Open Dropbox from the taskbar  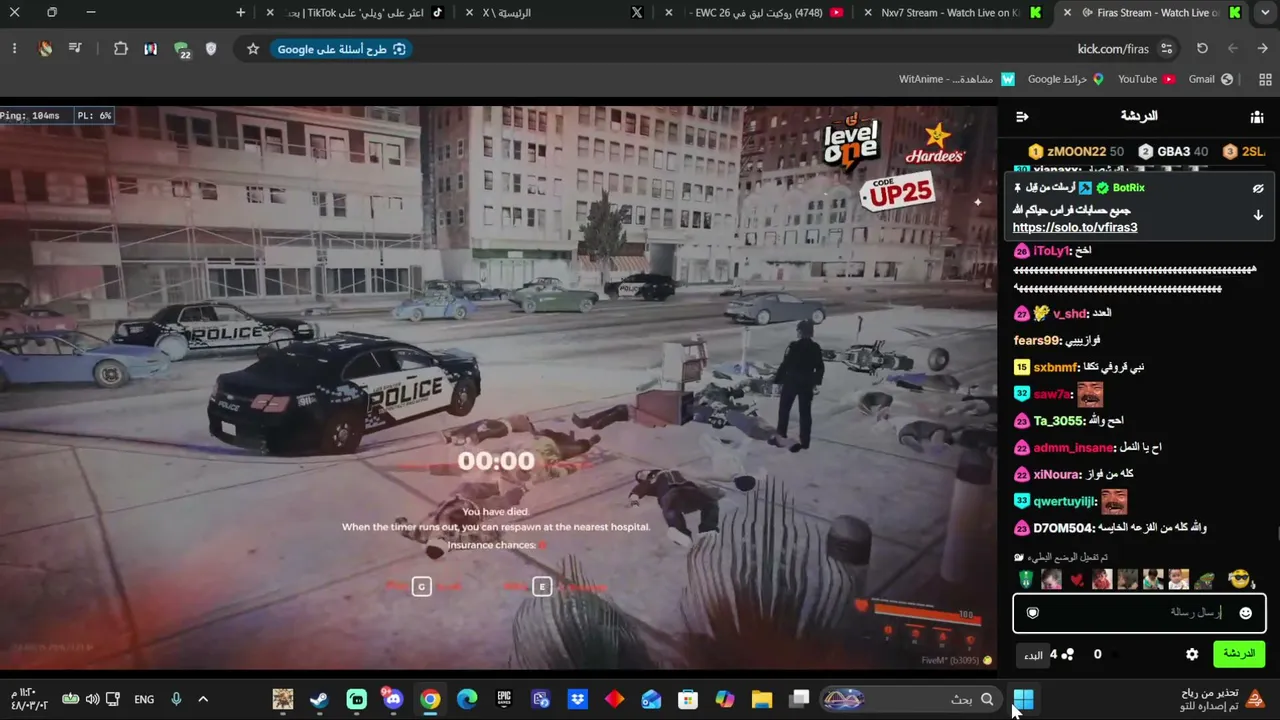point(578,699)
